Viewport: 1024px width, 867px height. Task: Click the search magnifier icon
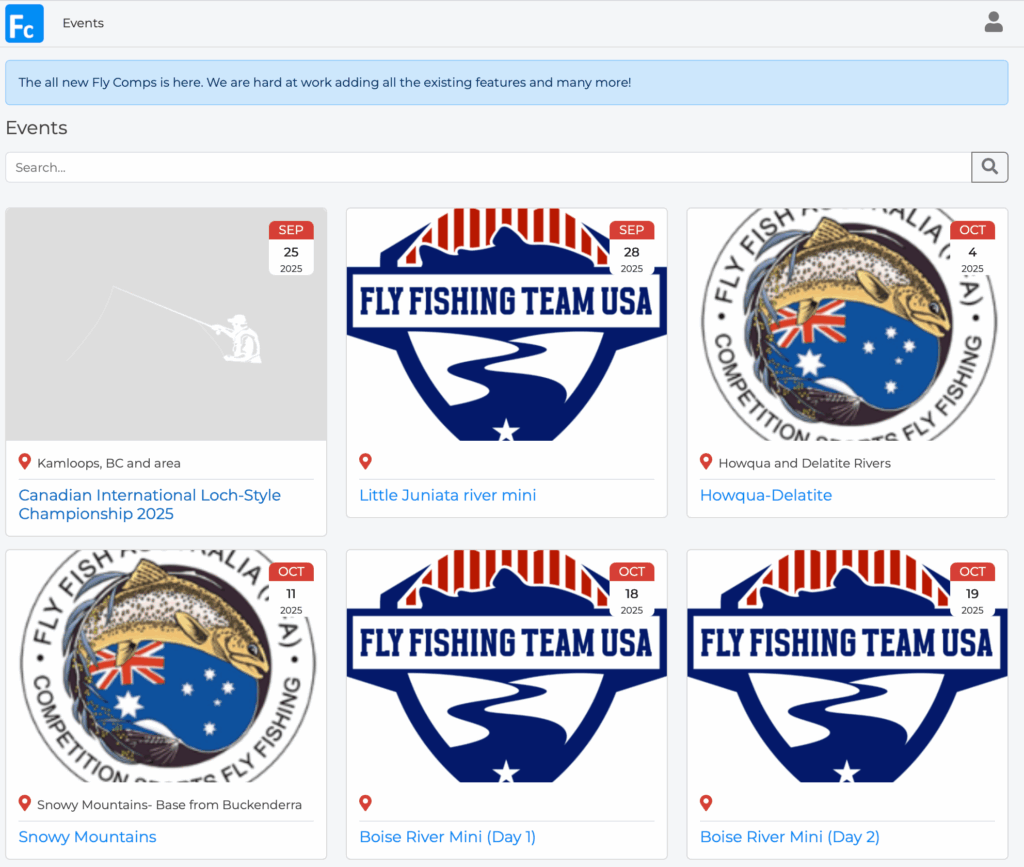click(989, 167)
